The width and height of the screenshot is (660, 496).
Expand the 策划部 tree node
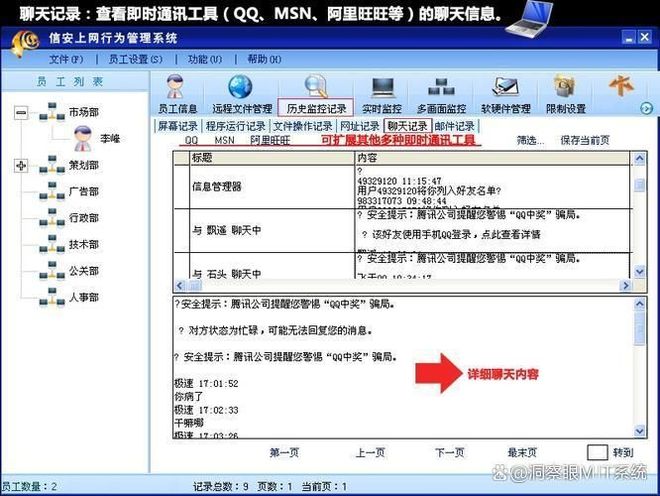21,165
